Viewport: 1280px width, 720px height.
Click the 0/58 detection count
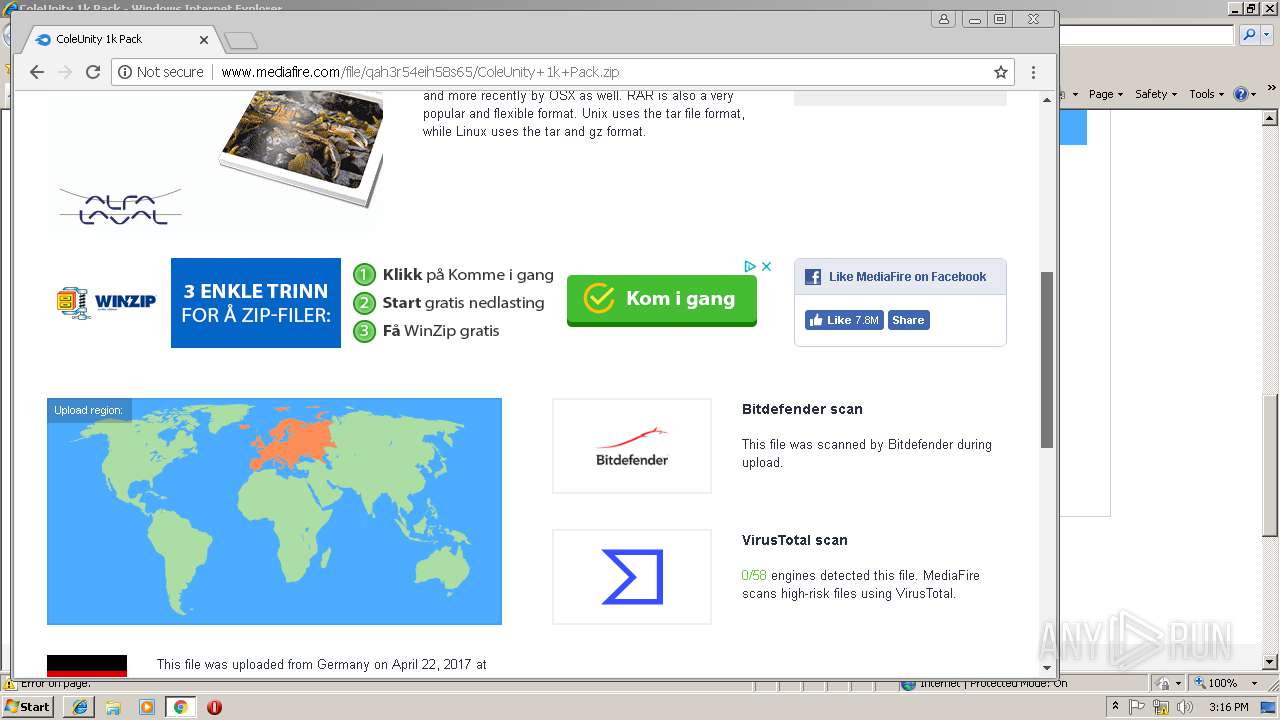click(754, 576)
